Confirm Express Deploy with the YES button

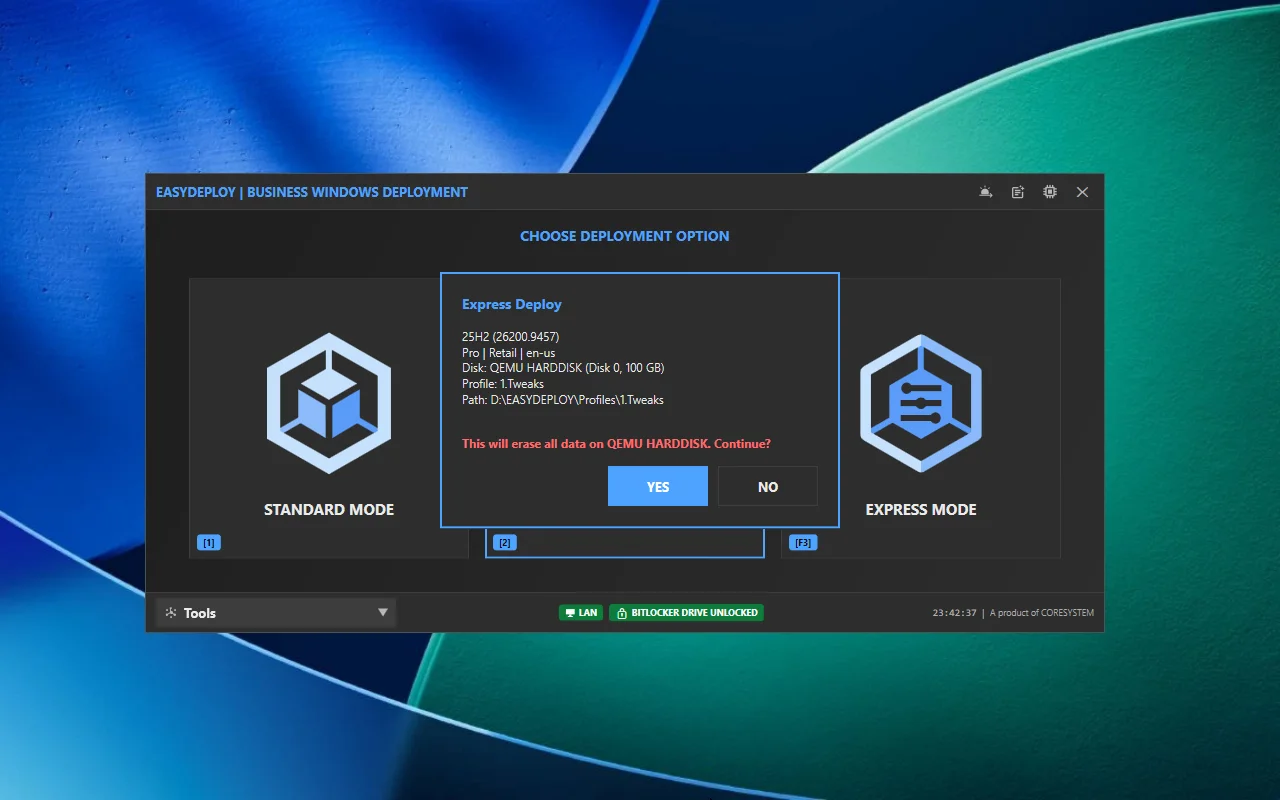point(658,486)
